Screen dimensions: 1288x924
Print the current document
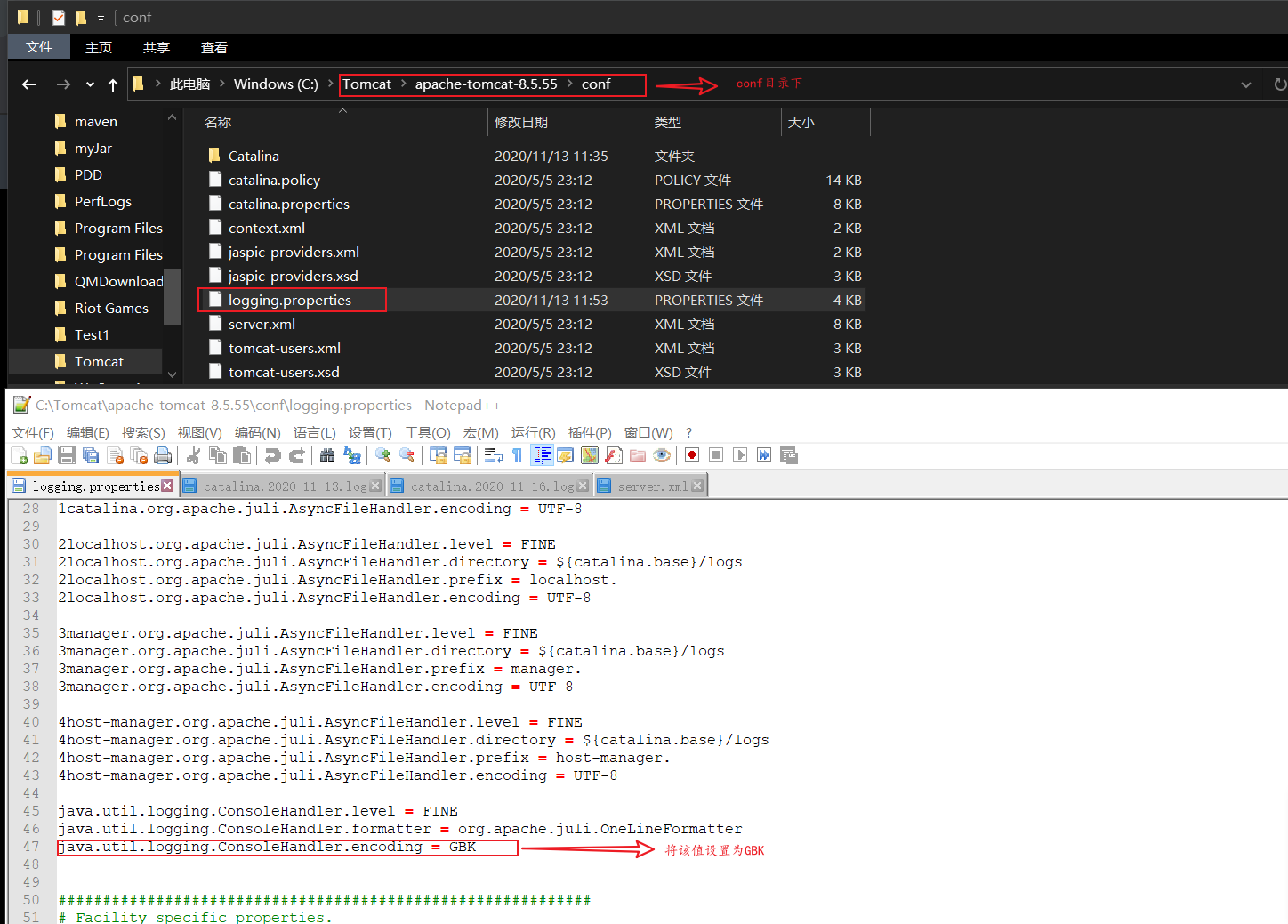163,455
